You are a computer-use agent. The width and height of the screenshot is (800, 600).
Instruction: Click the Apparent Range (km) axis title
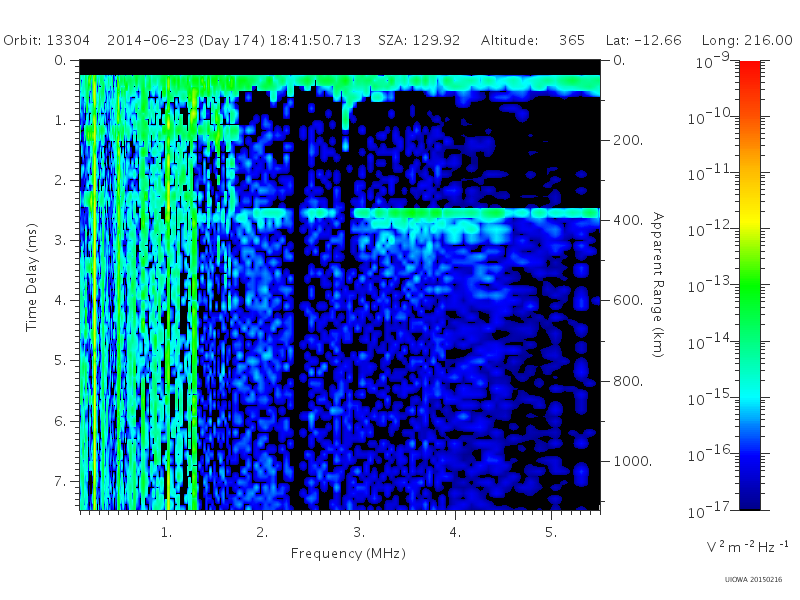(x=658, y=285)
